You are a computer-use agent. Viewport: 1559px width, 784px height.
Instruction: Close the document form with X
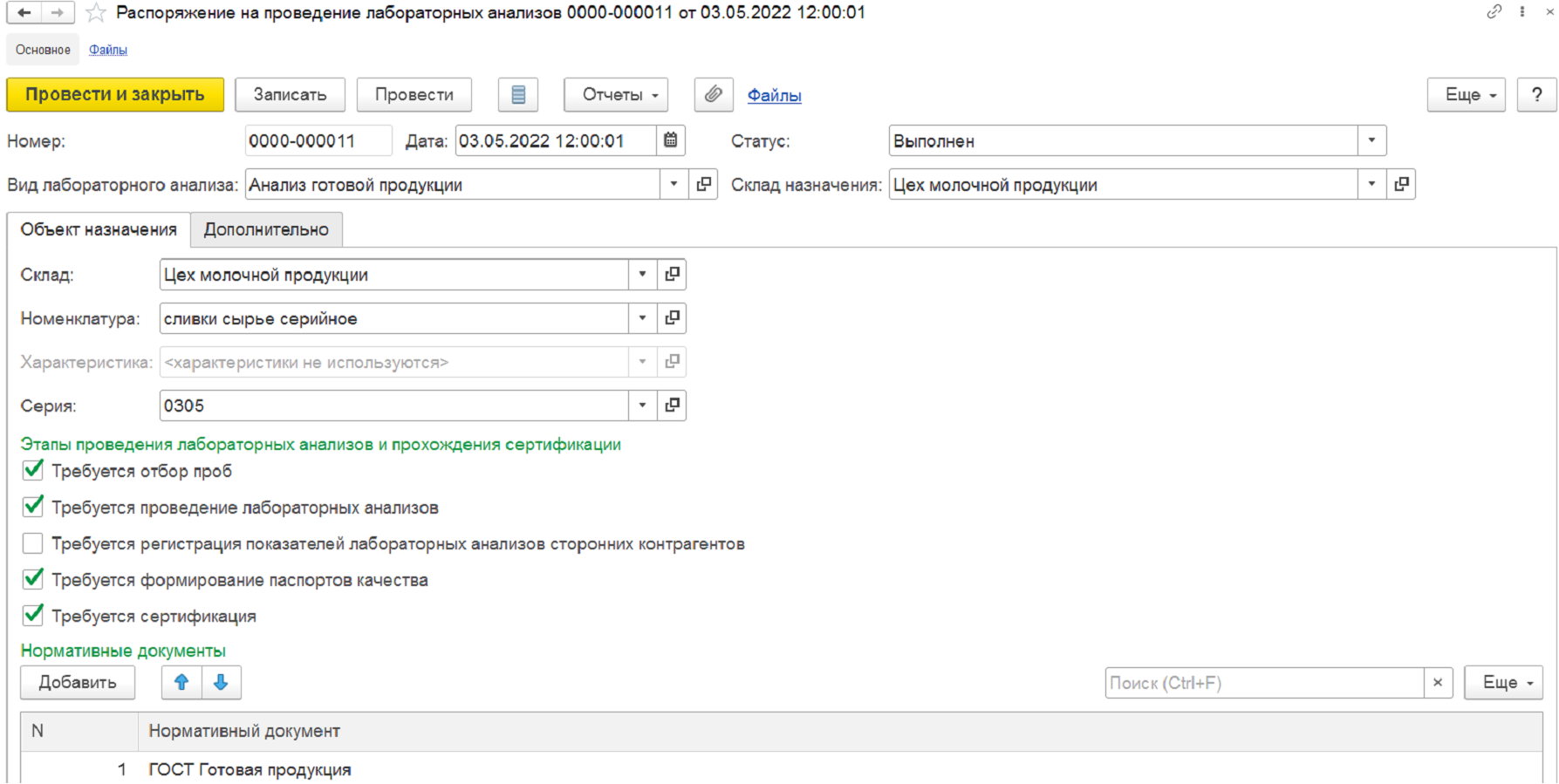pyautogui.click(x=1550, y=12)
